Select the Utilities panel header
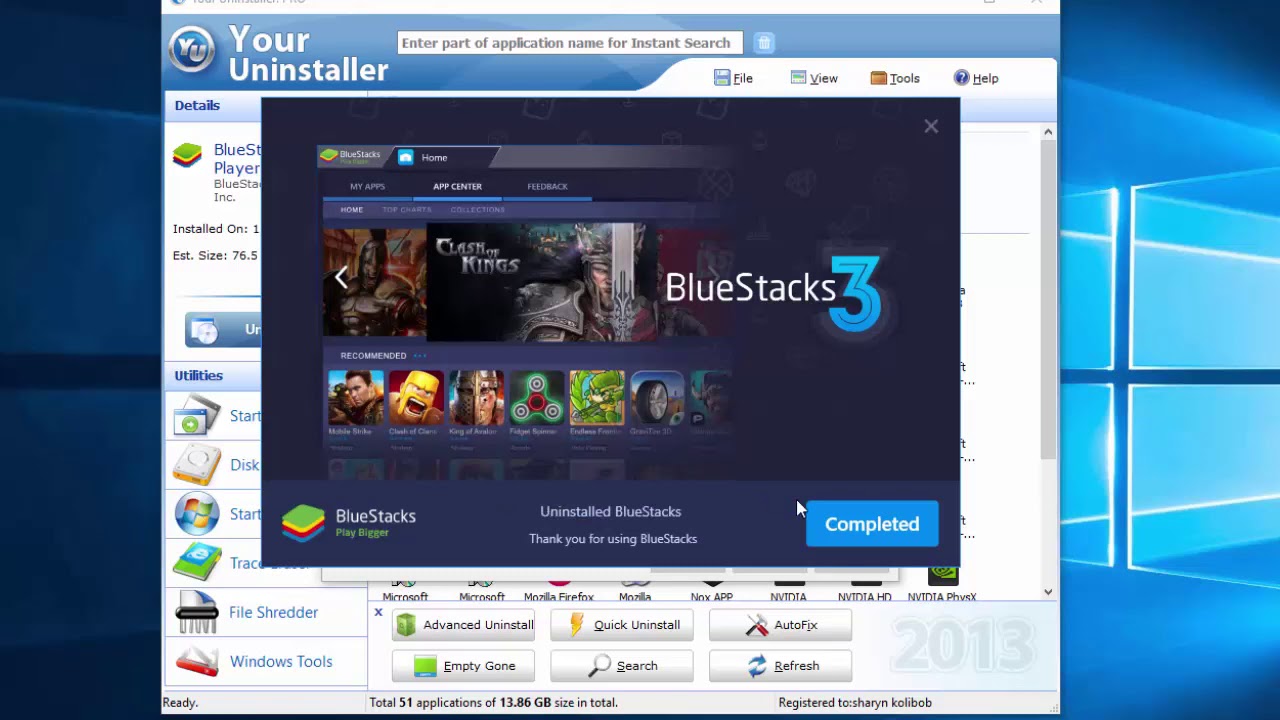Viewport: 1280px width, 720px height. (198, 375)
